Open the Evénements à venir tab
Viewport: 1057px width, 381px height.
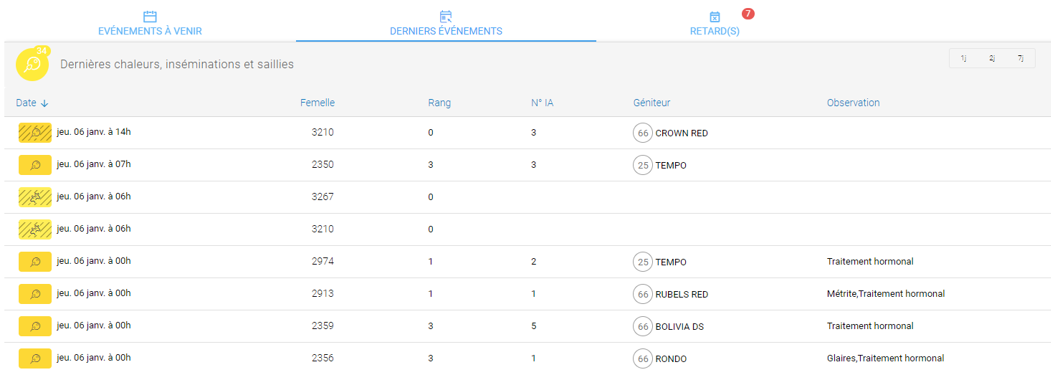pos(150,31)
